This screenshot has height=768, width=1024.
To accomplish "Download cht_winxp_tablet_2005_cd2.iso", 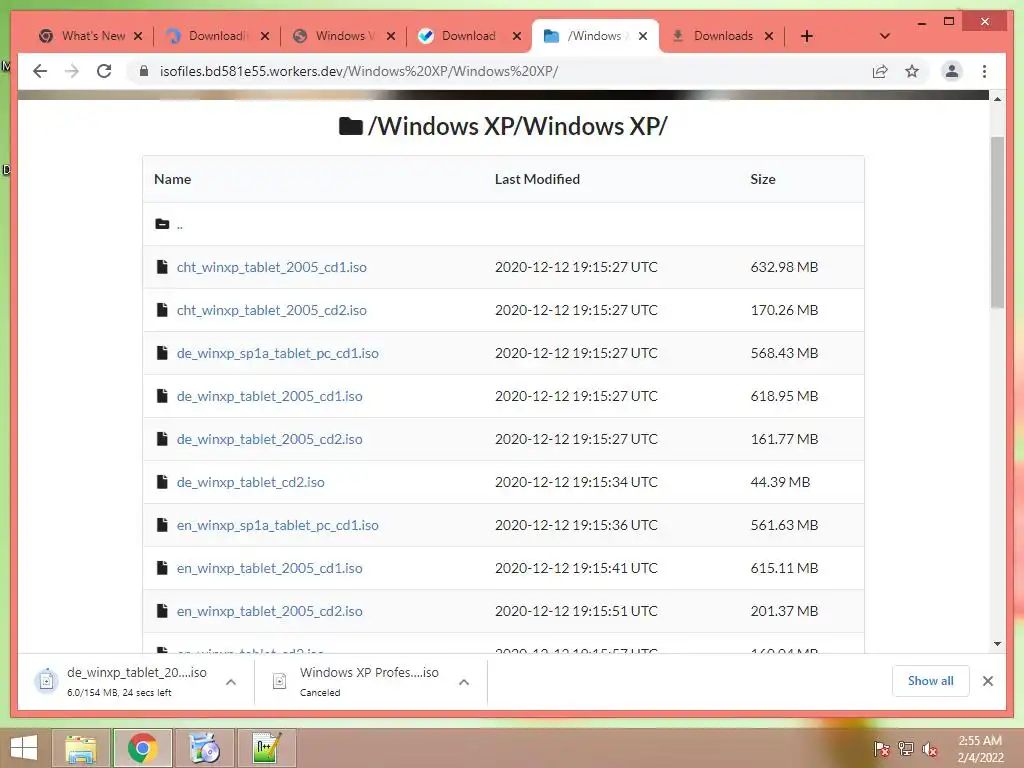I will [x=272, y=310].
